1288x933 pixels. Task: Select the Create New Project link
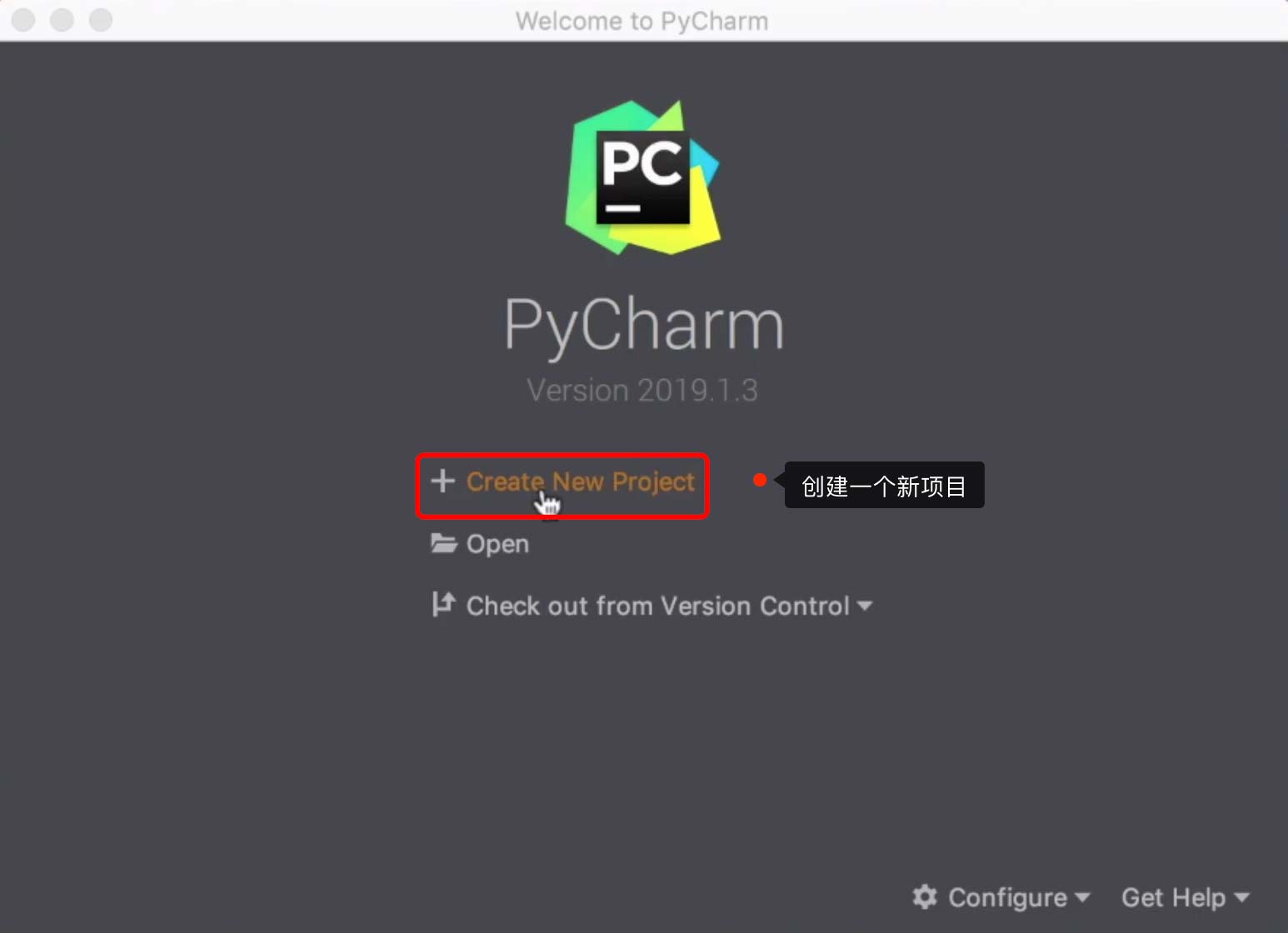point(580,481)
